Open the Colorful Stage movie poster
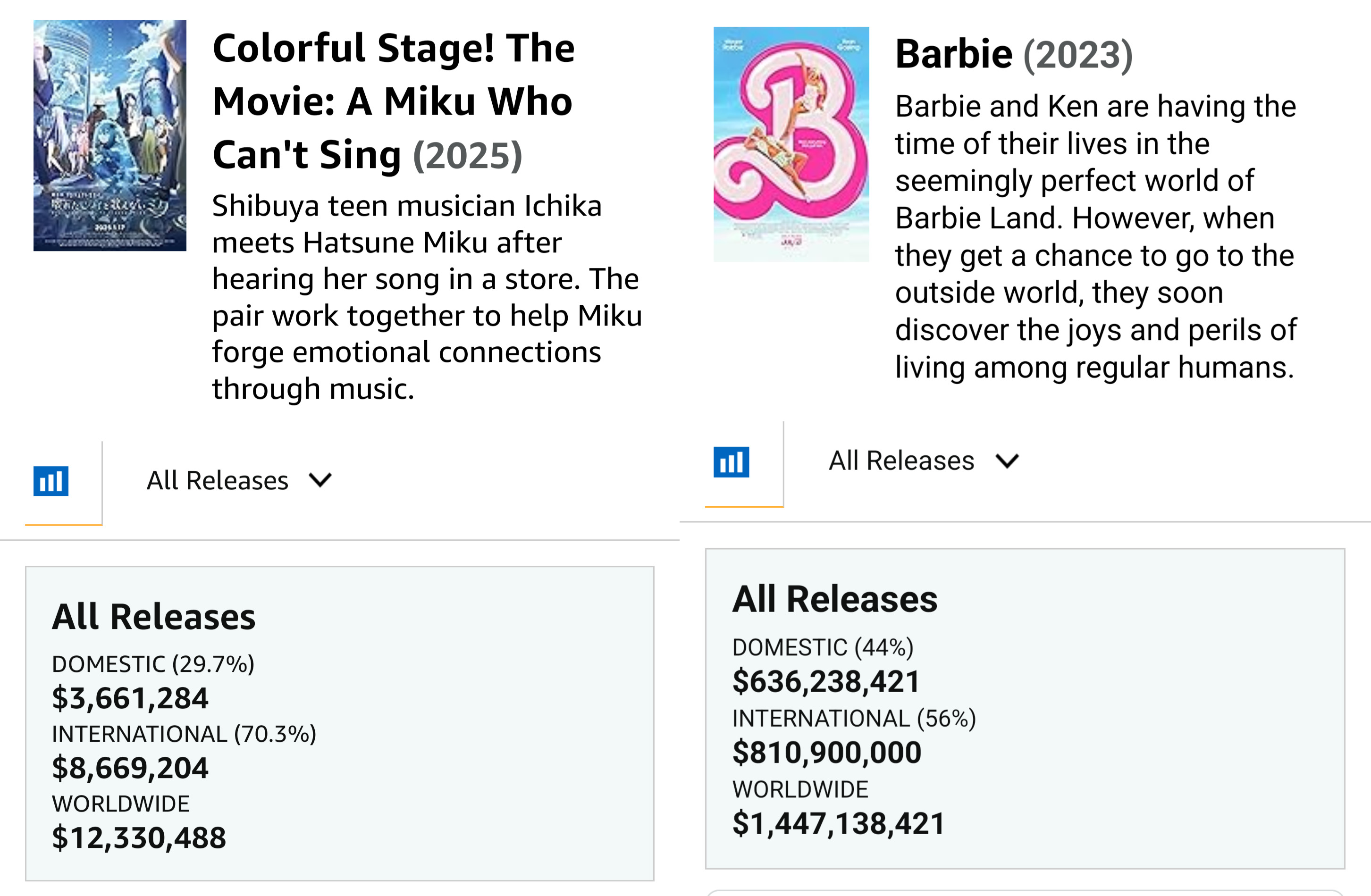 click(x=109, y=135)
